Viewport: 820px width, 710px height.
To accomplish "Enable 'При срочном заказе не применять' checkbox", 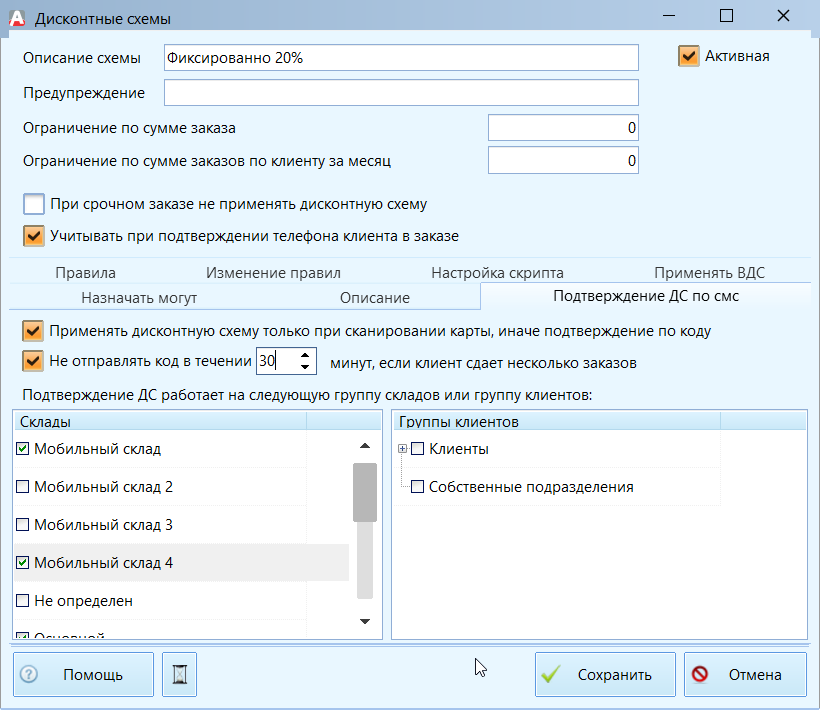I will pos(33,204).
